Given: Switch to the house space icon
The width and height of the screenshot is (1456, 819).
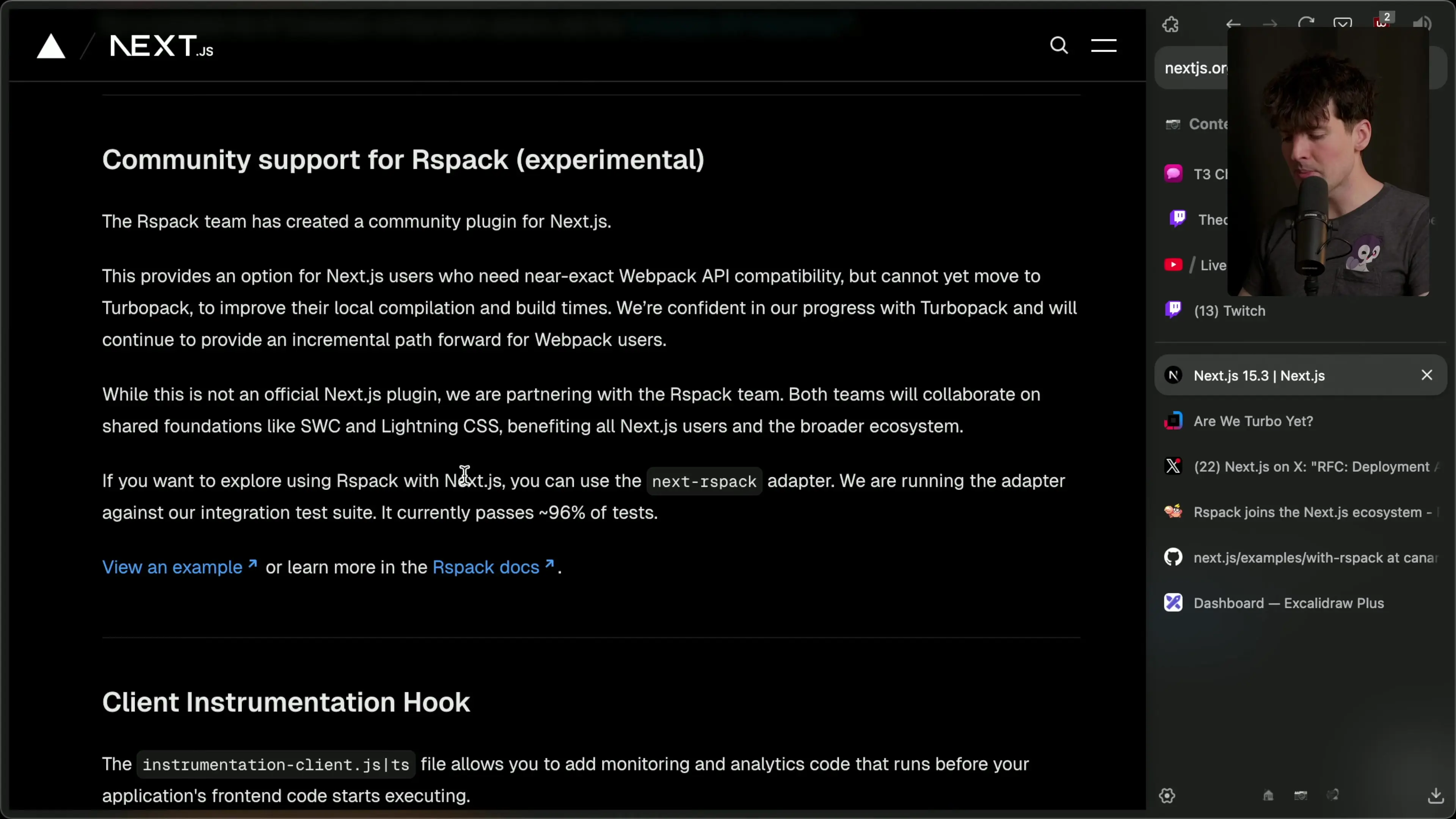Looking at the screenshot, I should 1268,796.
